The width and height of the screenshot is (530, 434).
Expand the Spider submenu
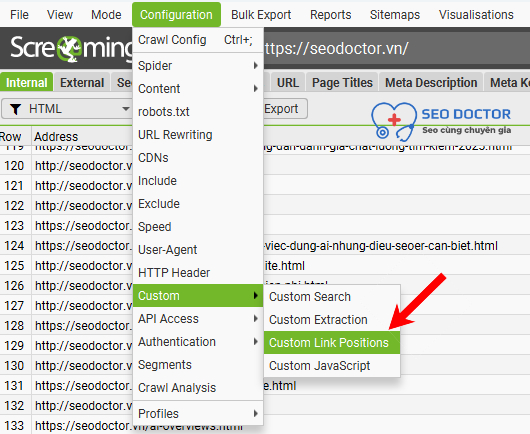pyautogui.click(x=198, y=66)
